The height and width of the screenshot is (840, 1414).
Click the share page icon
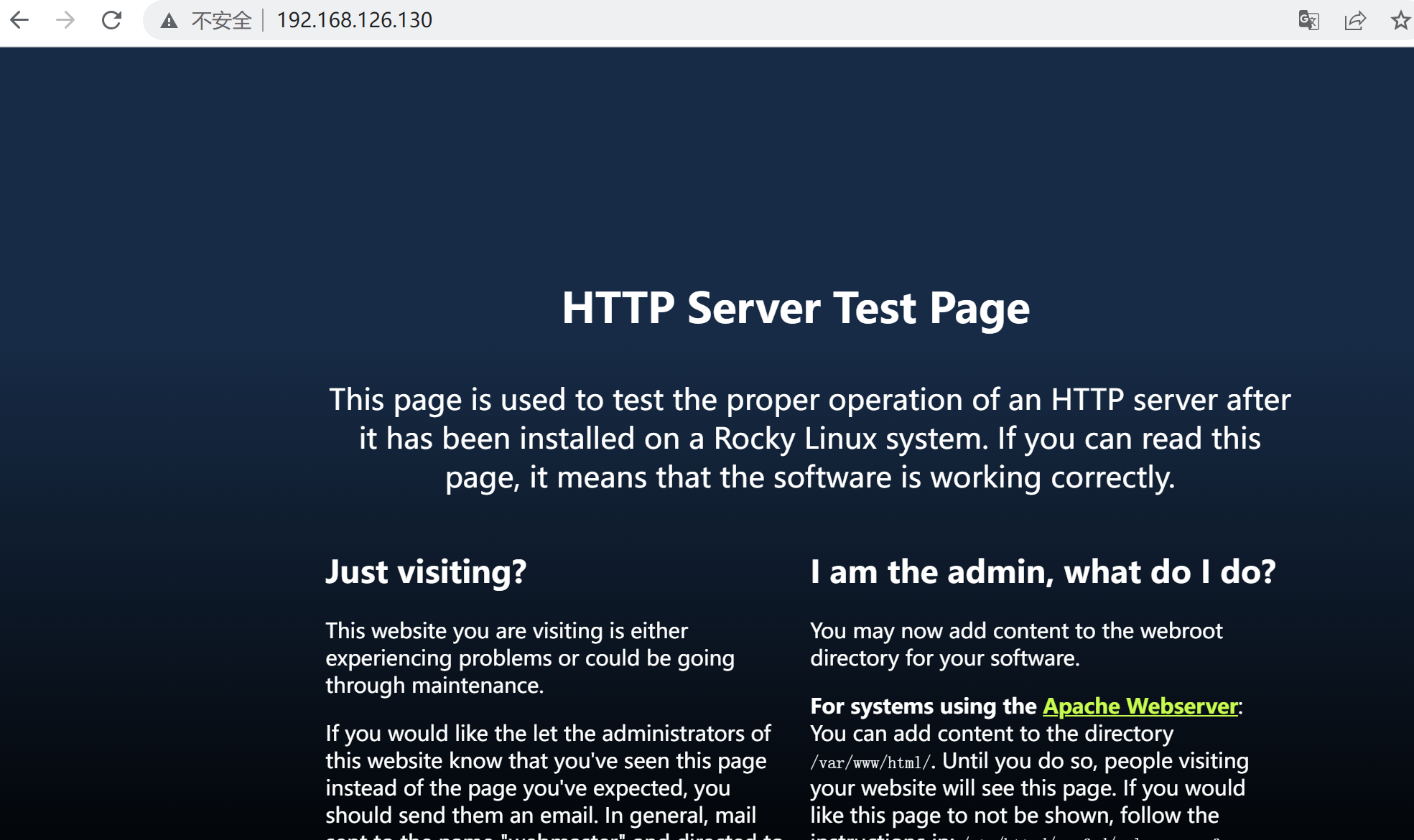click(x=1354, y=20)
